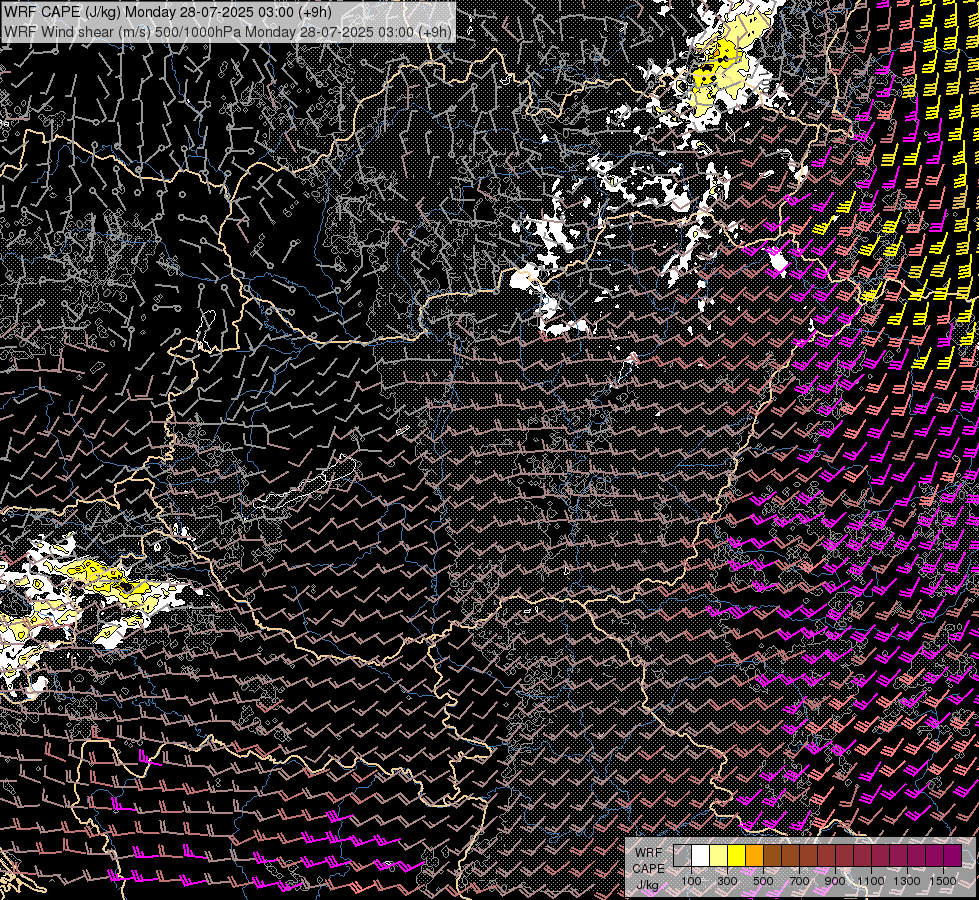Click the J/kg legend unit label
The width and height of the screenshot is (979, 900).
tap(648, 885)
